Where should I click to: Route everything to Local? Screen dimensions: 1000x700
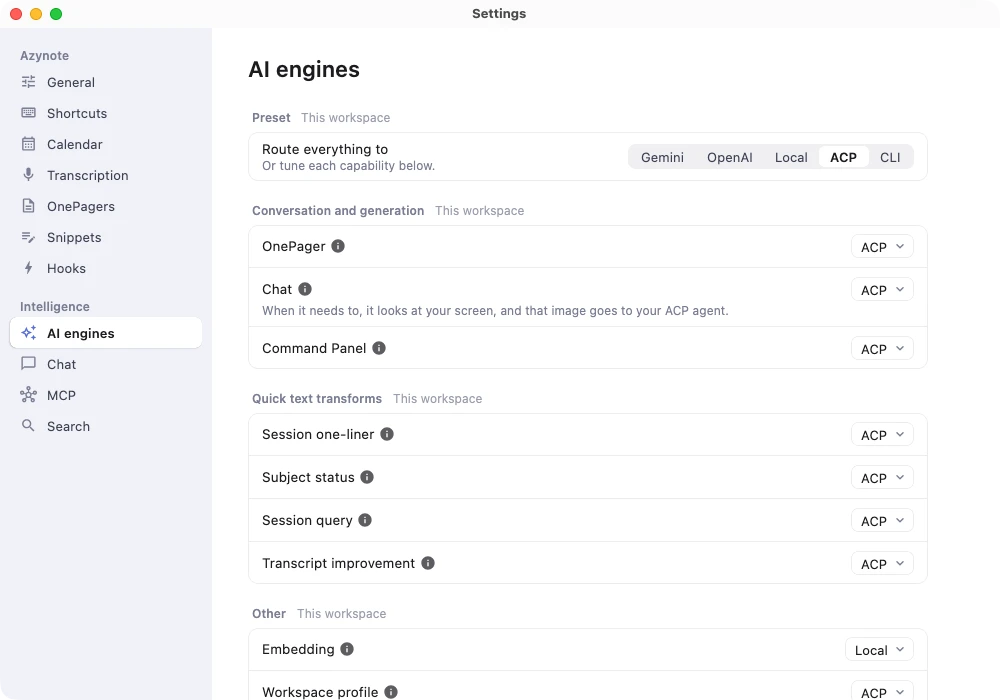[791, 157]
